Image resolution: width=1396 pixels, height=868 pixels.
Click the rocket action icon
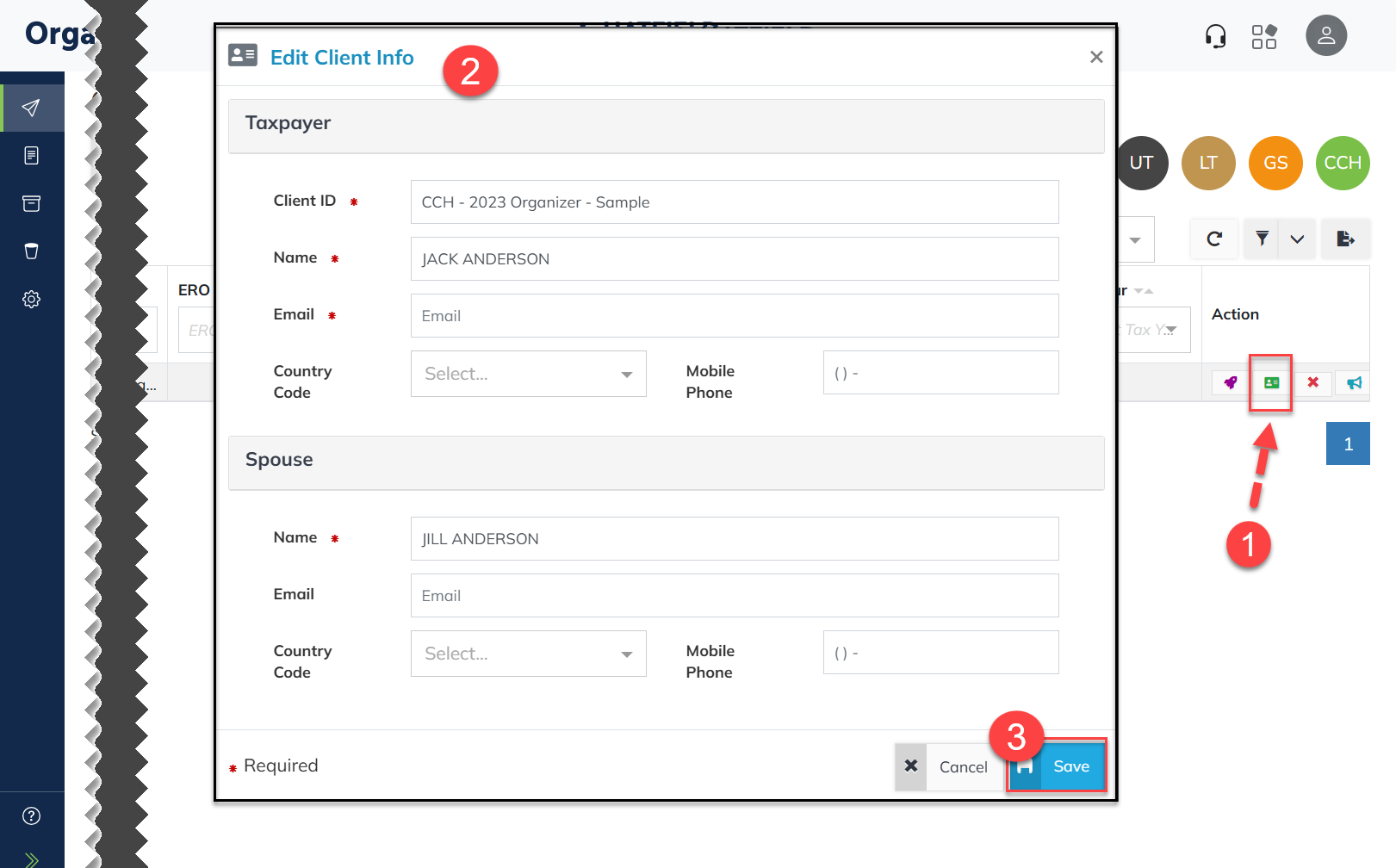pos(1230,382)
